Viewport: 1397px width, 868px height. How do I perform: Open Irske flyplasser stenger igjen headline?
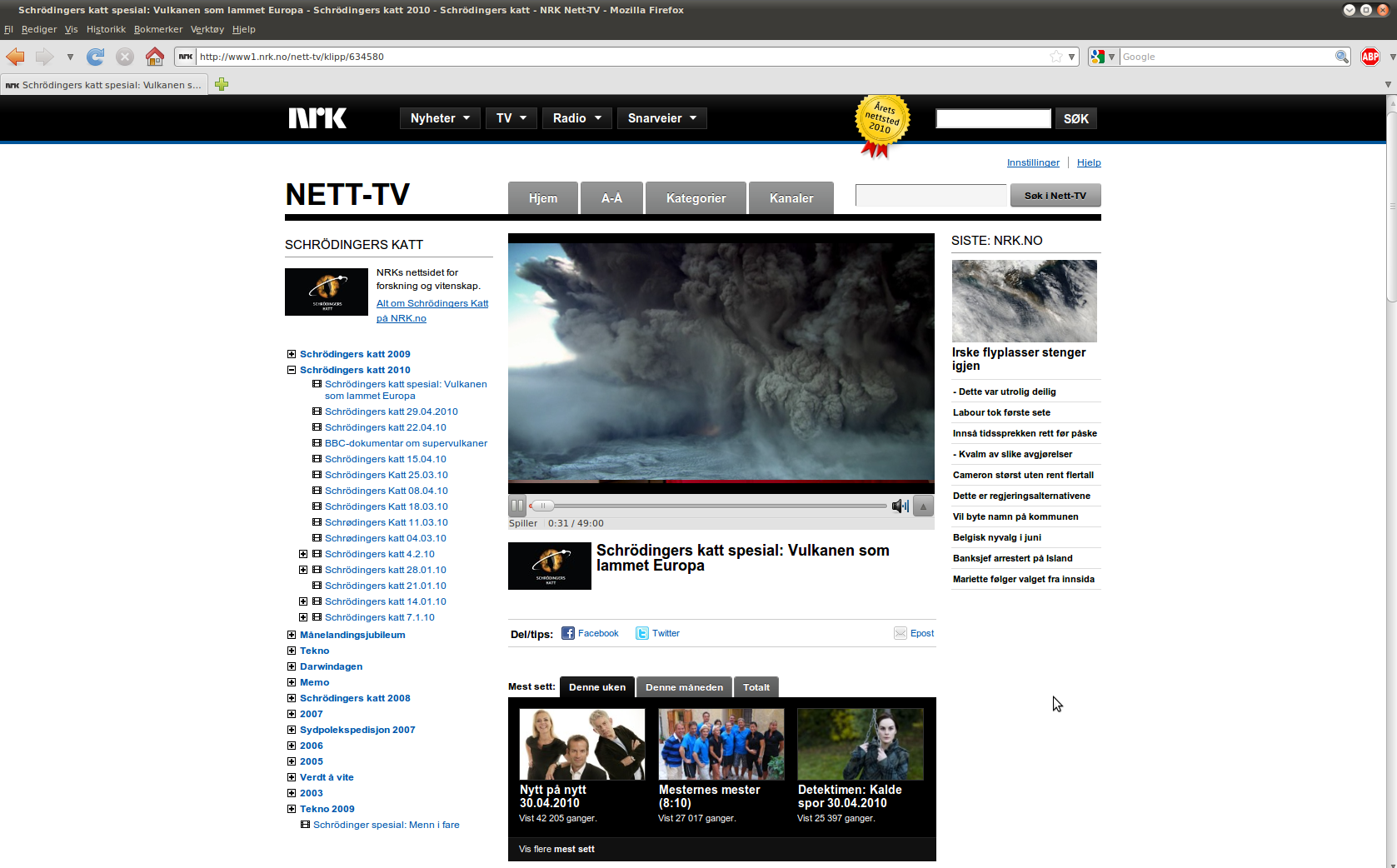1019,359
